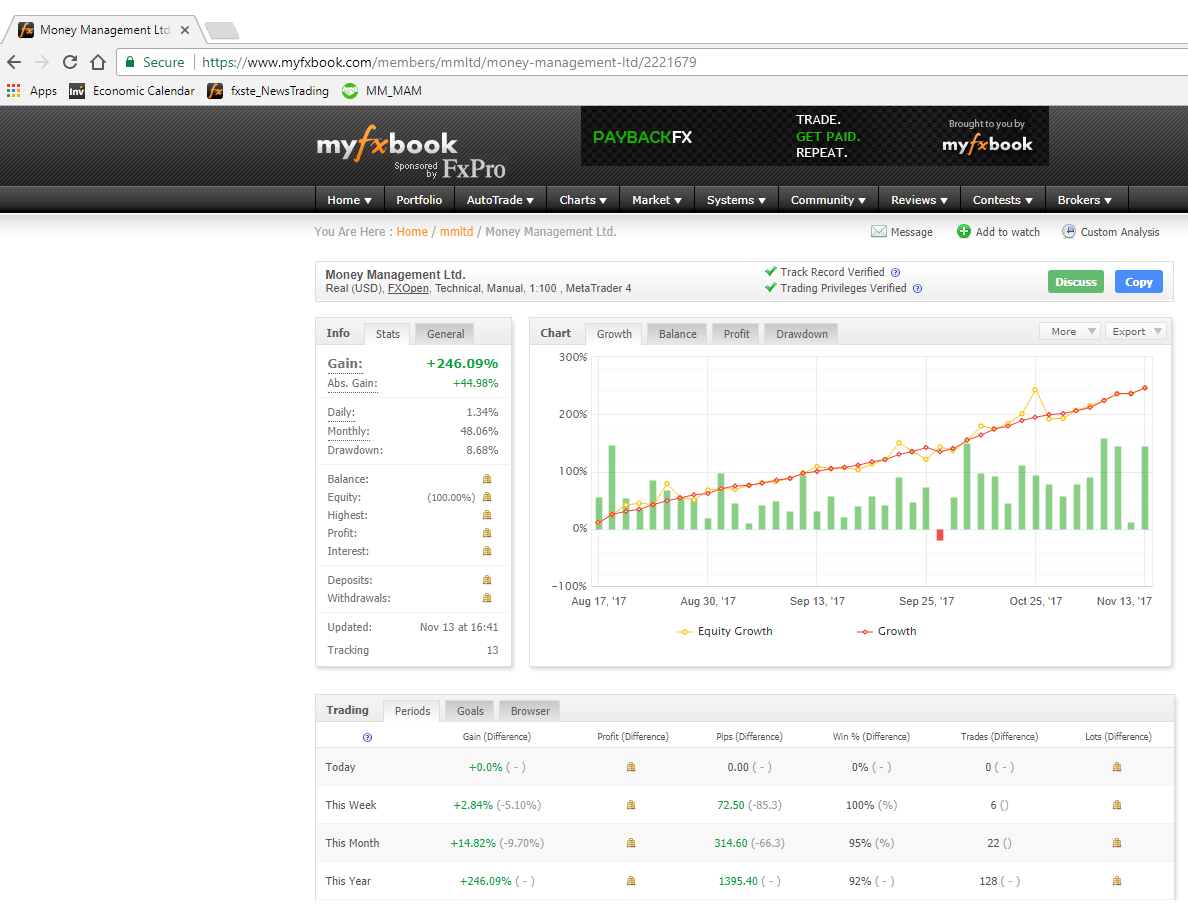The image size is (1188, 904).
Task: Expand the Systems menu
Action: [736, 200]
